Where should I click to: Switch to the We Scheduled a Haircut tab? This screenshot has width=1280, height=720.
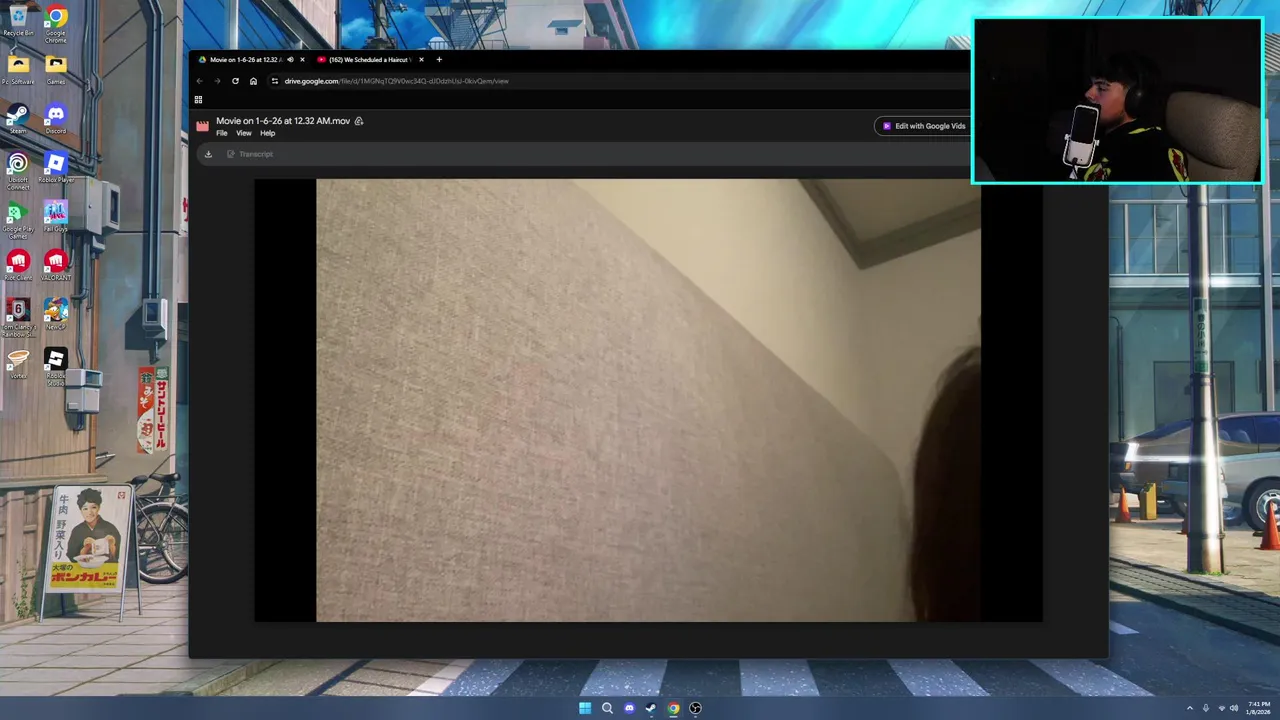pyautogui.click(x=370, y=59)
